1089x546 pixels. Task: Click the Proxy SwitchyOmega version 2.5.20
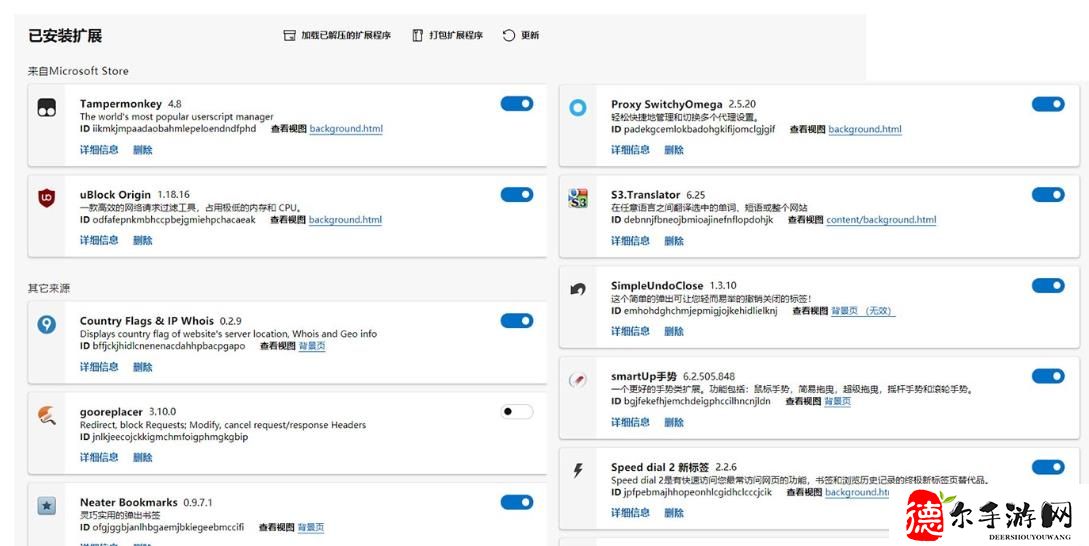click(x=742, y=104)
